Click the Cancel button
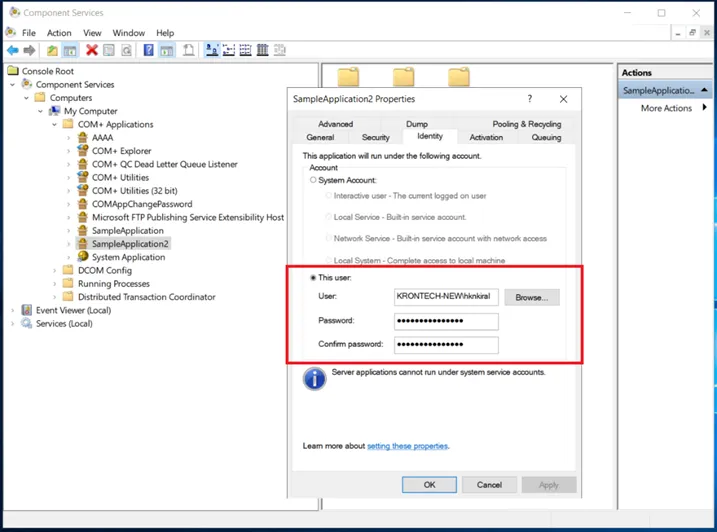The width and height of the screenshot is (717, 532). [x=489, y=485]
